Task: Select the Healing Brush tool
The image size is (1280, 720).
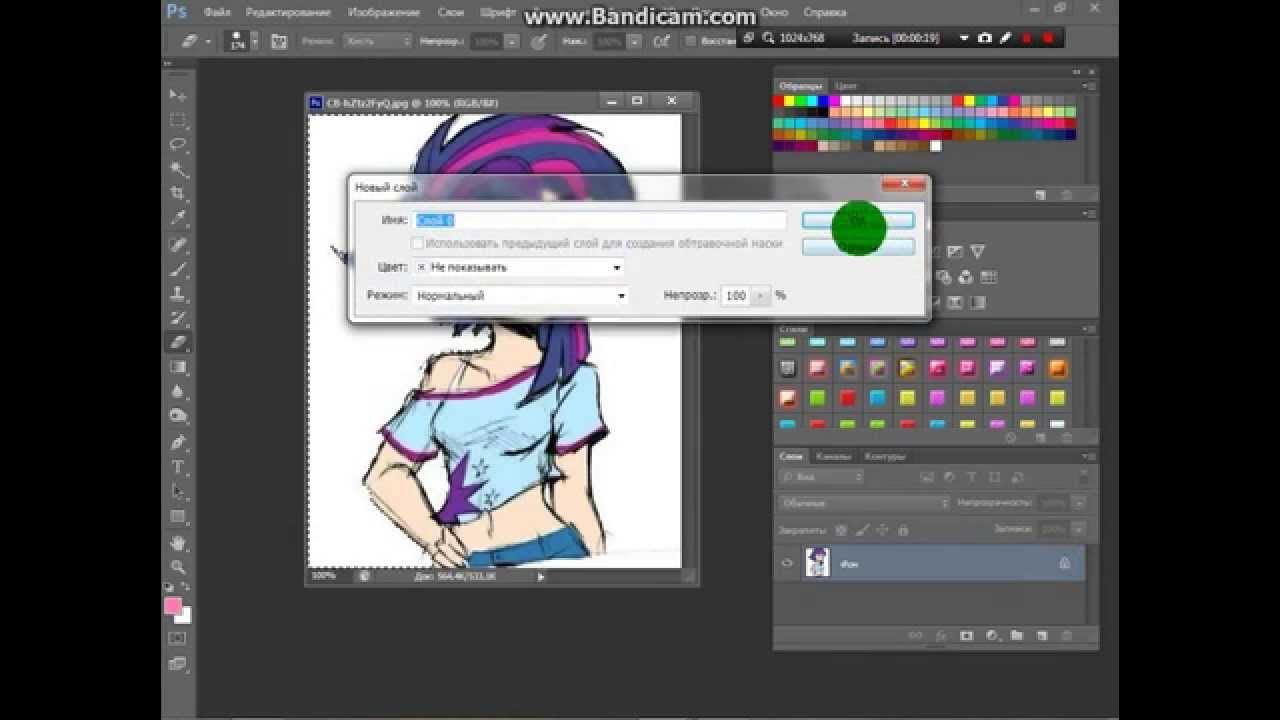Action: [178, 245]
